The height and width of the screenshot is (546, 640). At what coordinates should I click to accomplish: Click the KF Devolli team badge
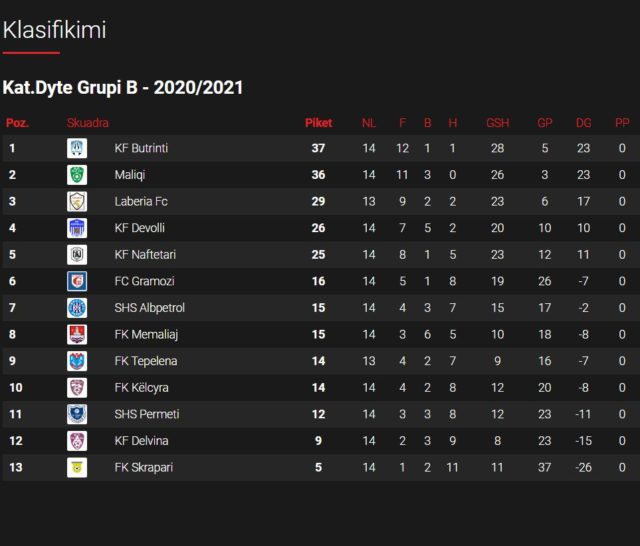77,228
